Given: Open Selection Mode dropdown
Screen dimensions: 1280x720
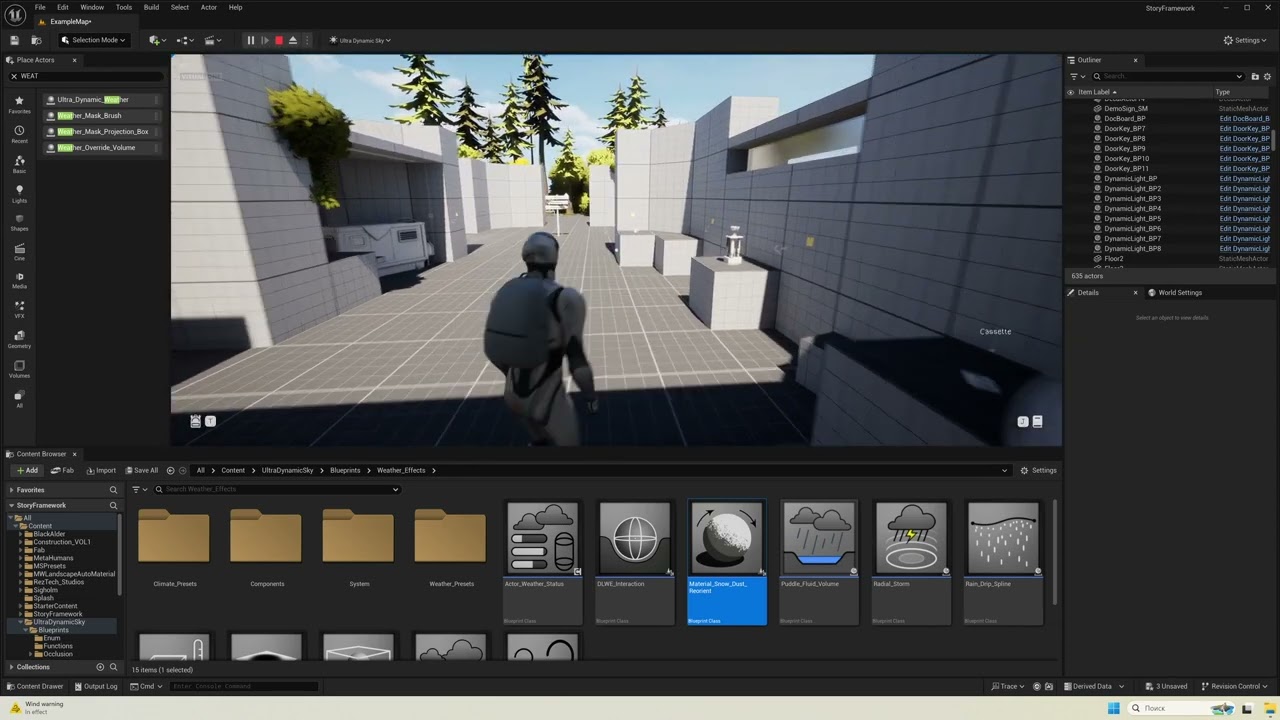Looking at the screenshot, I should click(92, 40).
